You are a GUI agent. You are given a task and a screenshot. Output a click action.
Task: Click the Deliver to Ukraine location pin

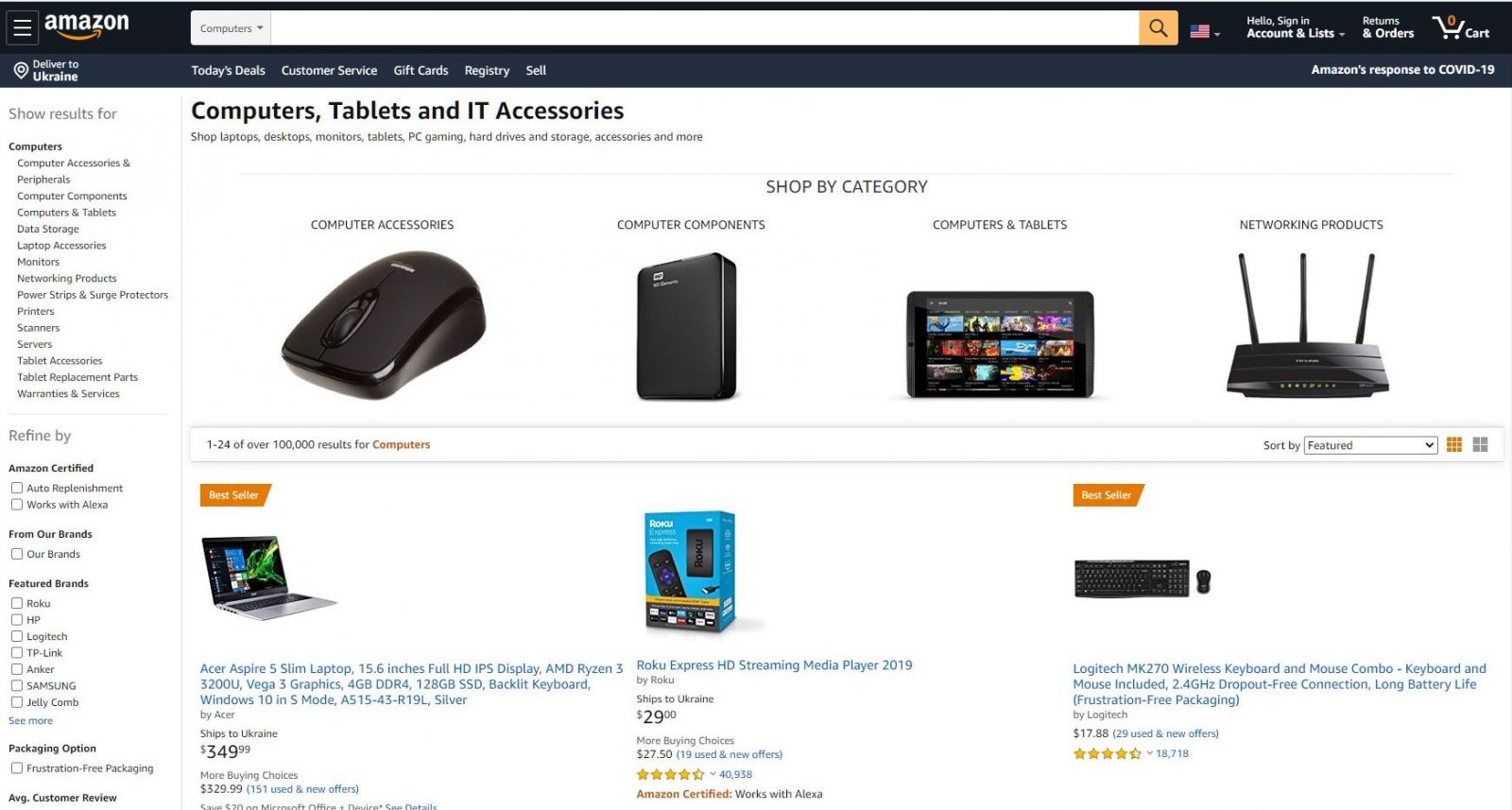coord(21,71)
